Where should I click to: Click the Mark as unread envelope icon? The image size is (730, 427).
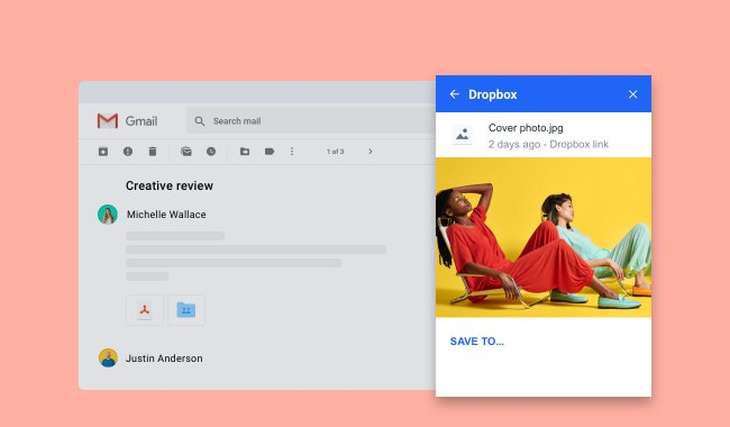point(186,152)
